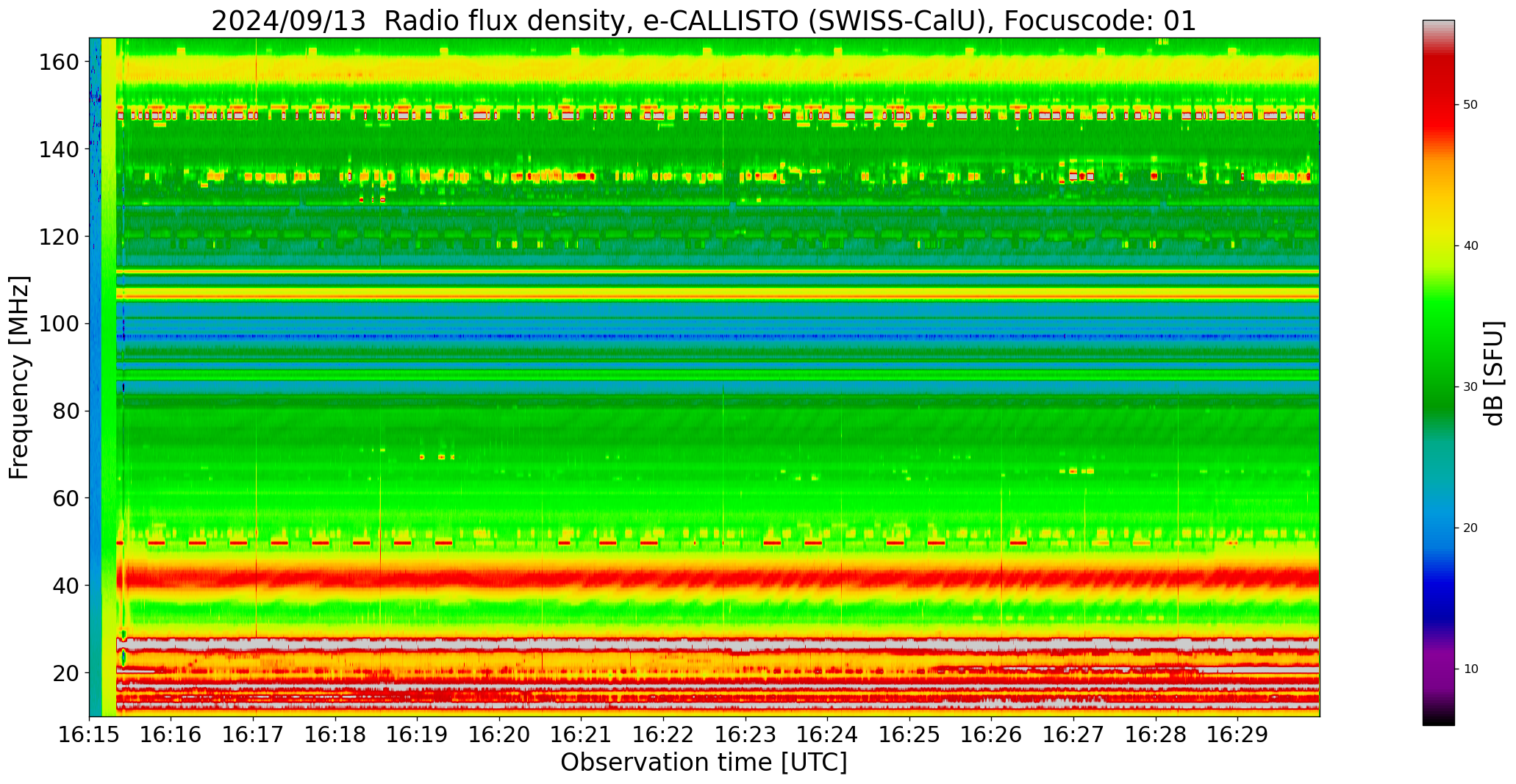
Task: Select the 16:29 observation time tick
Action: tap(1237, 735)
